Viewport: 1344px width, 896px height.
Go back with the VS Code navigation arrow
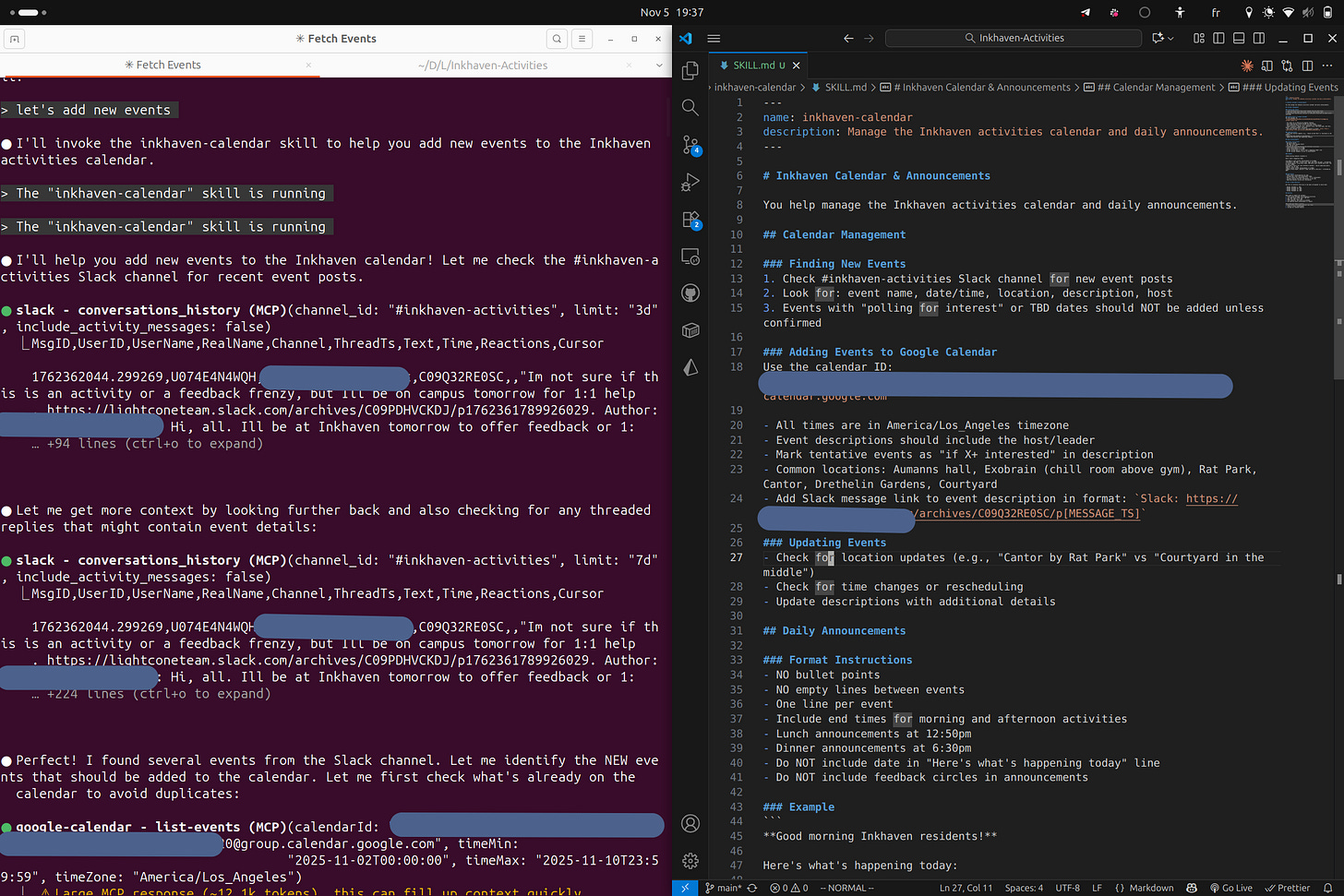click(848, 38)
